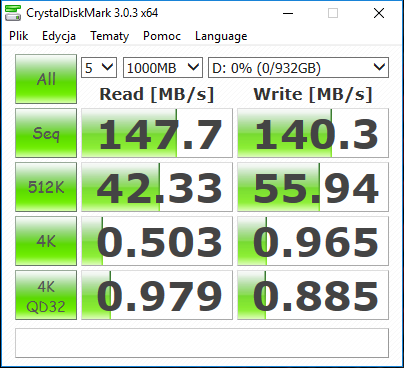Image resolution: width=404 pixels, height=368 pixels.
Task: Start the 4K QD32 test
Action: coord(46,295)
